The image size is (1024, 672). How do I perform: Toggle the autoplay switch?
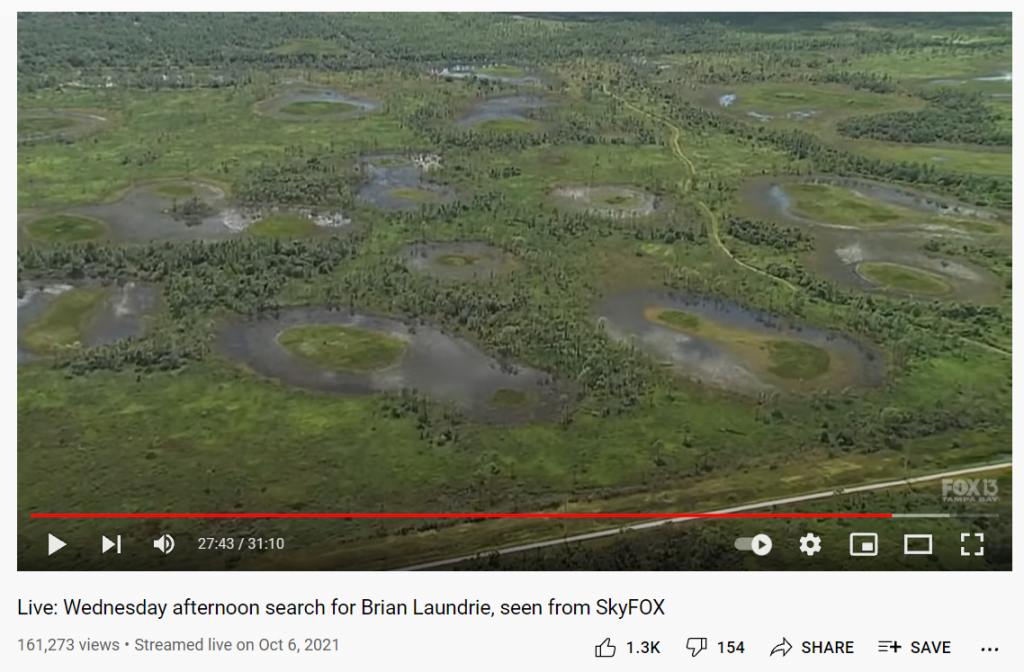click(x=753, y=544)
